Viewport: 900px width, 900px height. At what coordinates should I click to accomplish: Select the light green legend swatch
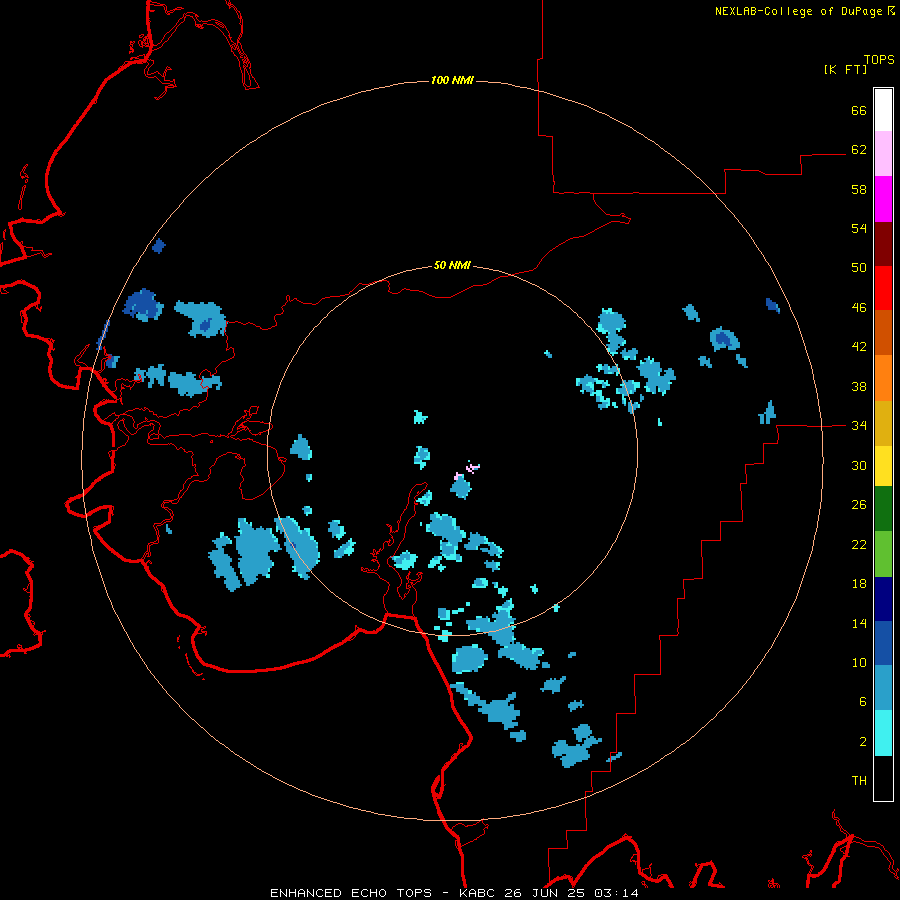(883, 554)
